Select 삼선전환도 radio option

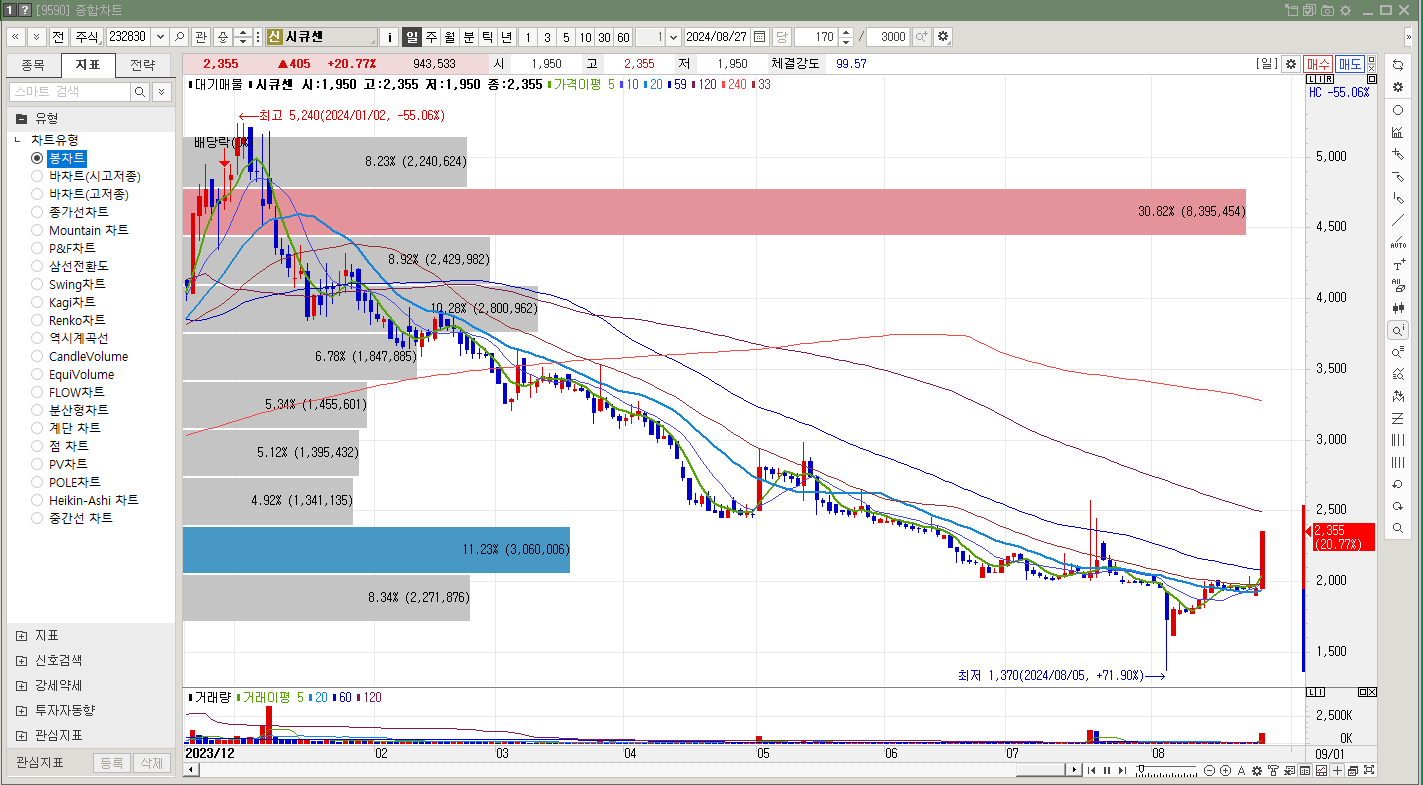(x=37, y=266)
